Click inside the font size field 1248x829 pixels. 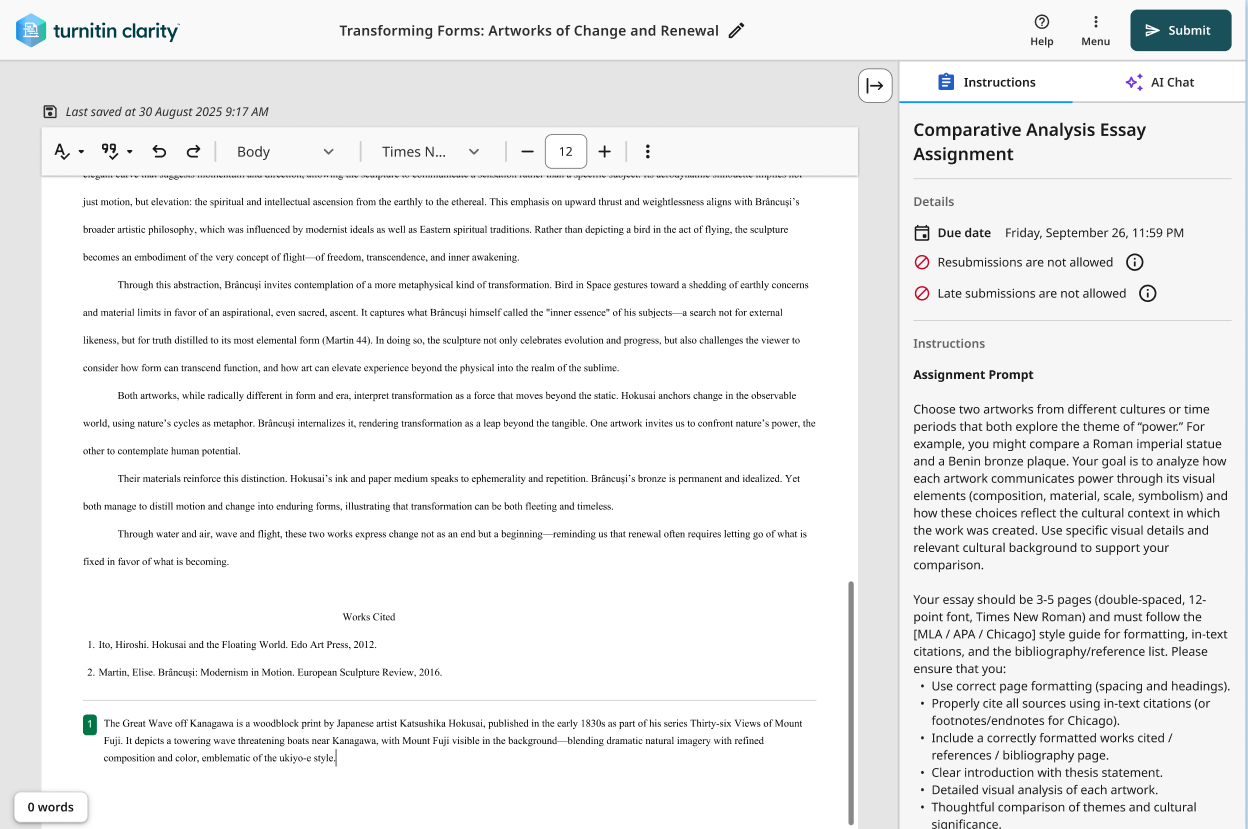point(565,151)
